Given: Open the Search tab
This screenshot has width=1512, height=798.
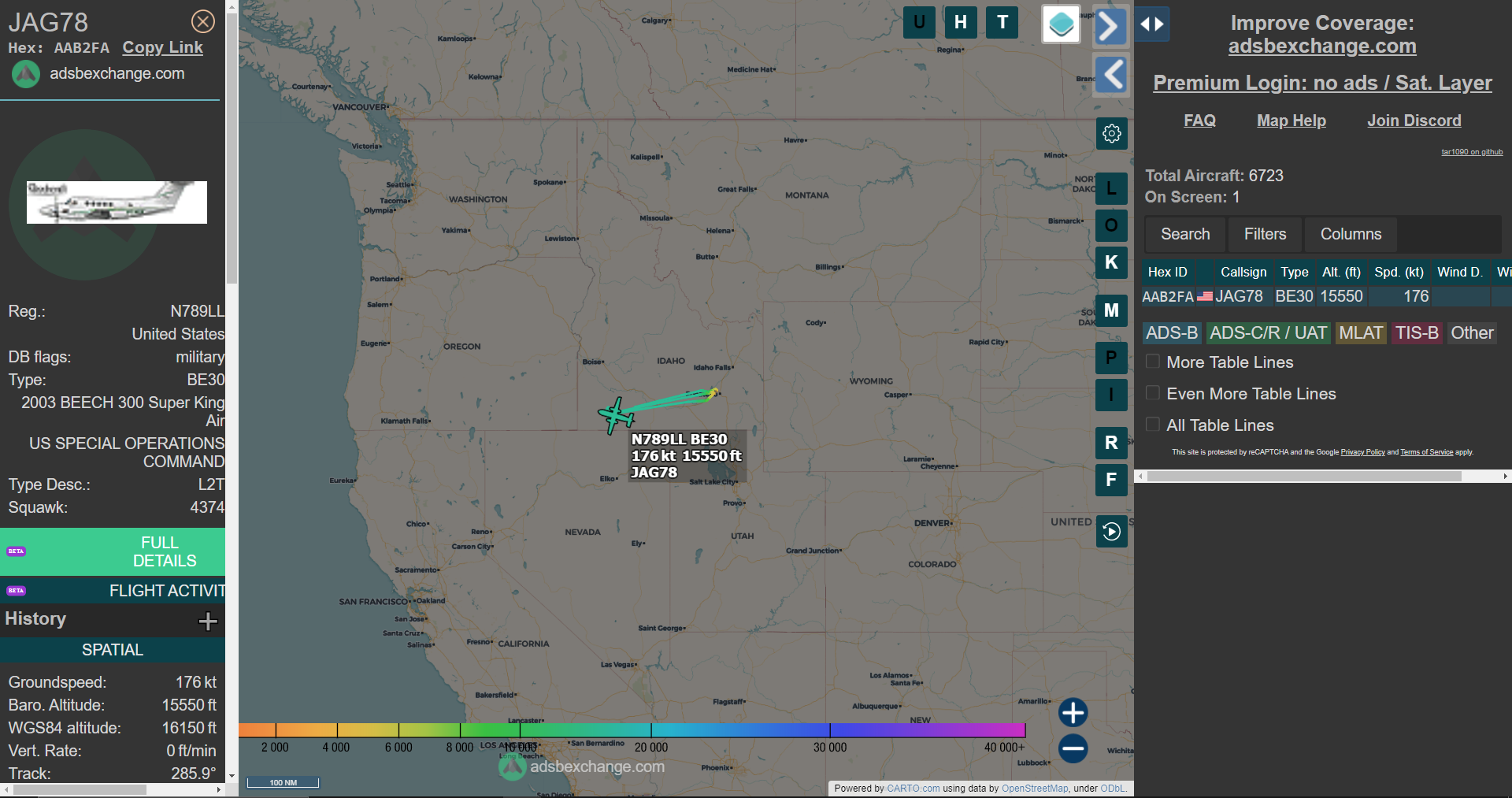Looking at the screenshot, I should pos(1185,234).
